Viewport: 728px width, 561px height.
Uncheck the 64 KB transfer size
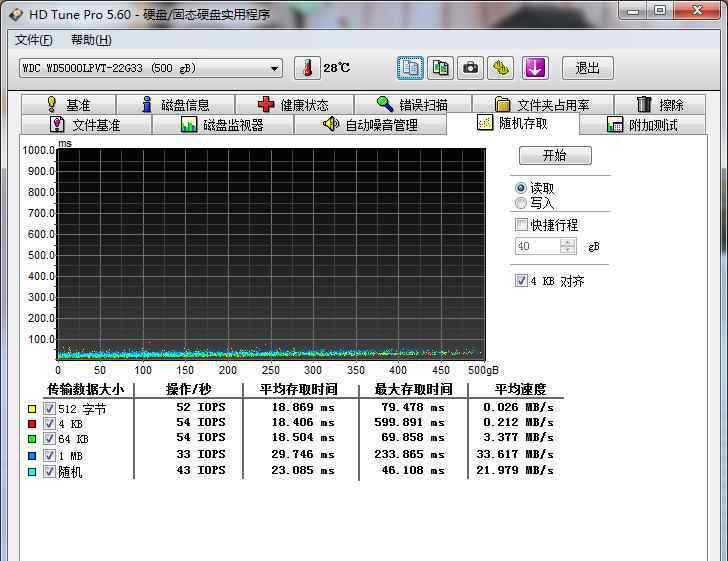tap(49, 439)
